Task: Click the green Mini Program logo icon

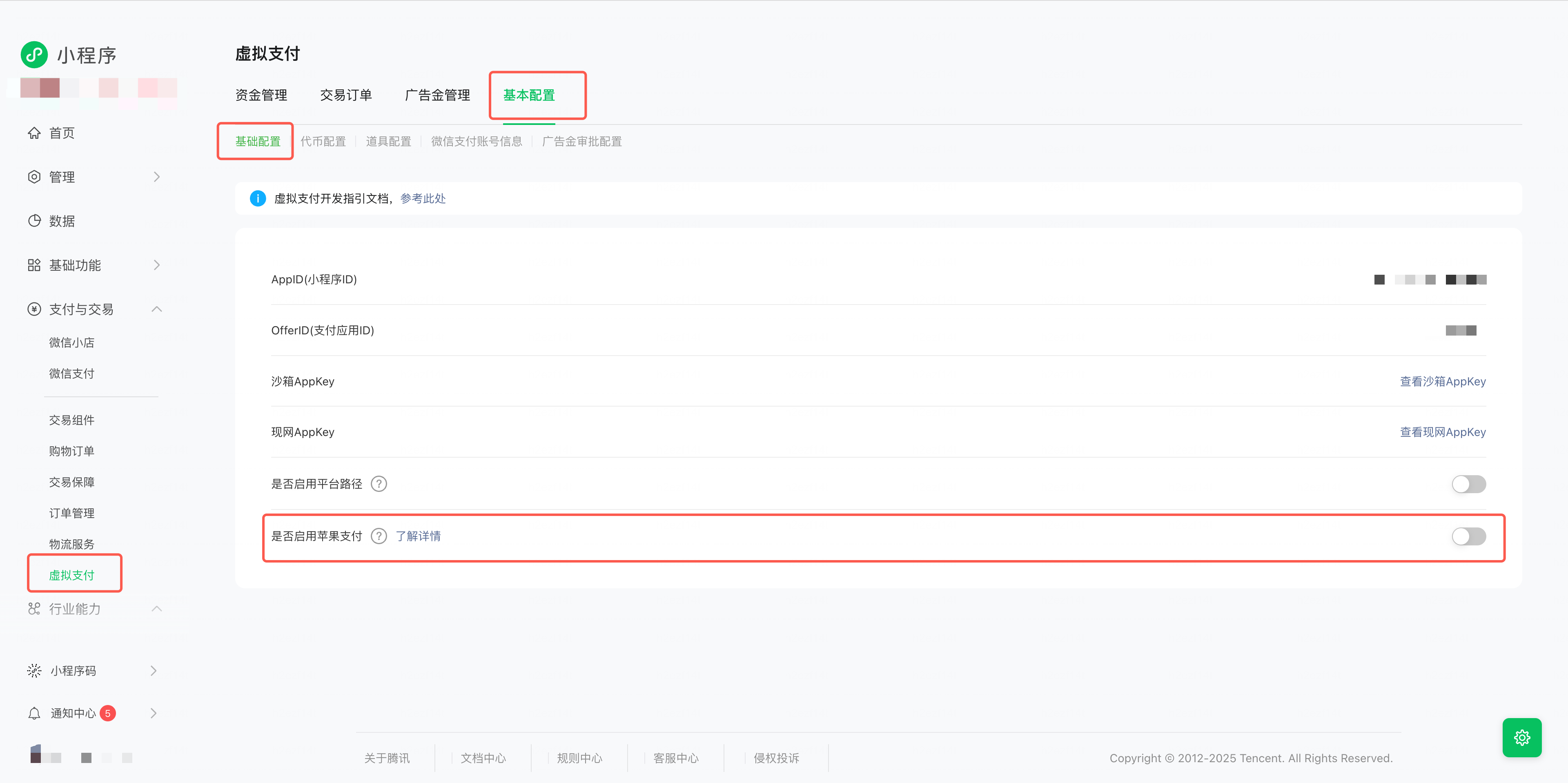Action: pos(34,55)
